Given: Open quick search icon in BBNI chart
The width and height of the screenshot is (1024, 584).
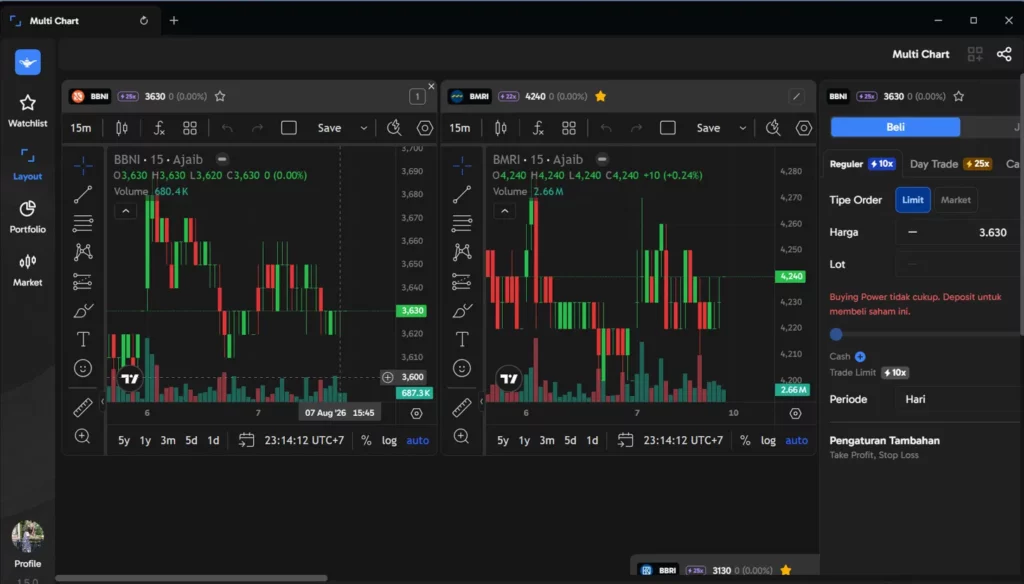Looking at the screenshot, I should tap(394, 128).
